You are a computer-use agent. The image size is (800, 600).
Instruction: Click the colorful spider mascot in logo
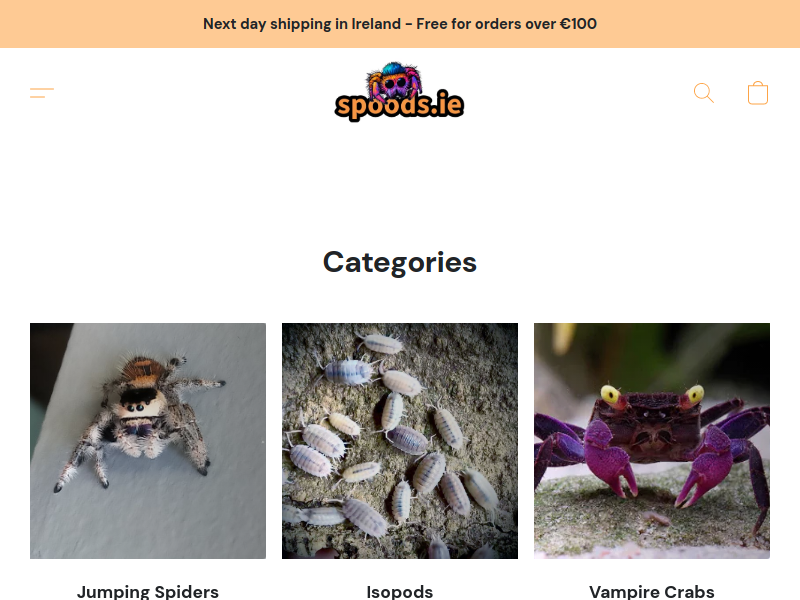pos(394,80)
